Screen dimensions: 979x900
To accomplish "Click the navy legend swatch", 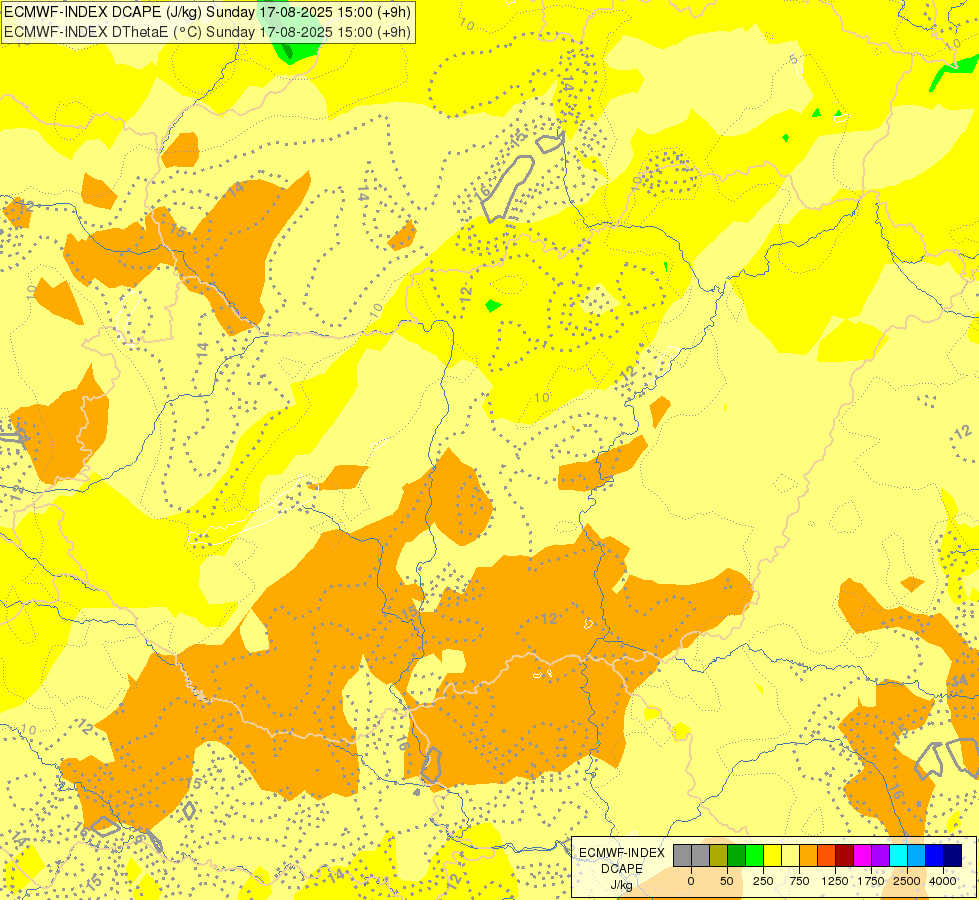I will point(953,856).
